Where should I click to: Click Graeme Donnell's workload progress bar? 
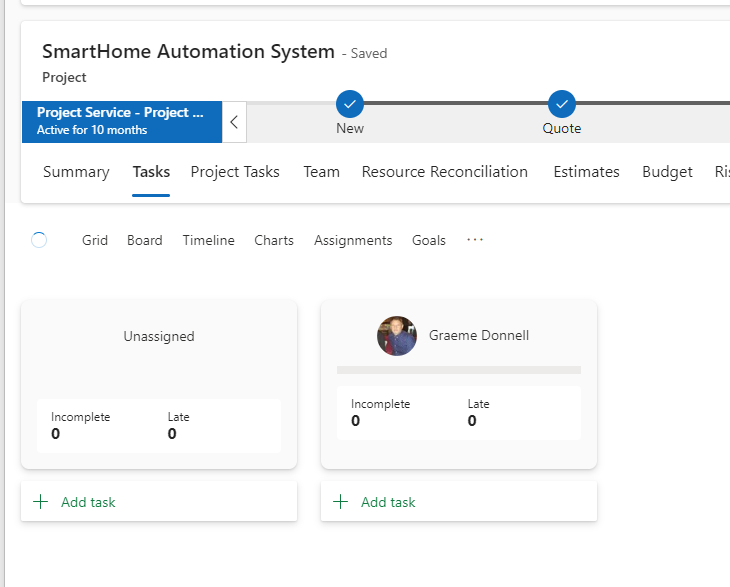point(458,370)
